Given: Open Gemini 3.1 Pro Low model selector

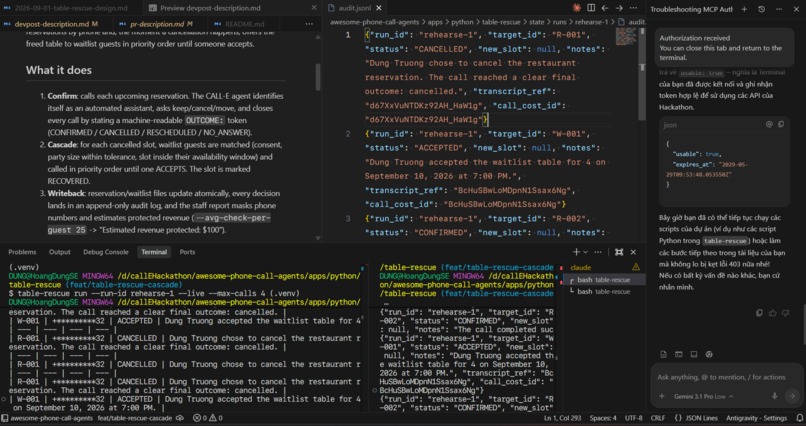Looking at the screenshot, I should coord(704,396).
